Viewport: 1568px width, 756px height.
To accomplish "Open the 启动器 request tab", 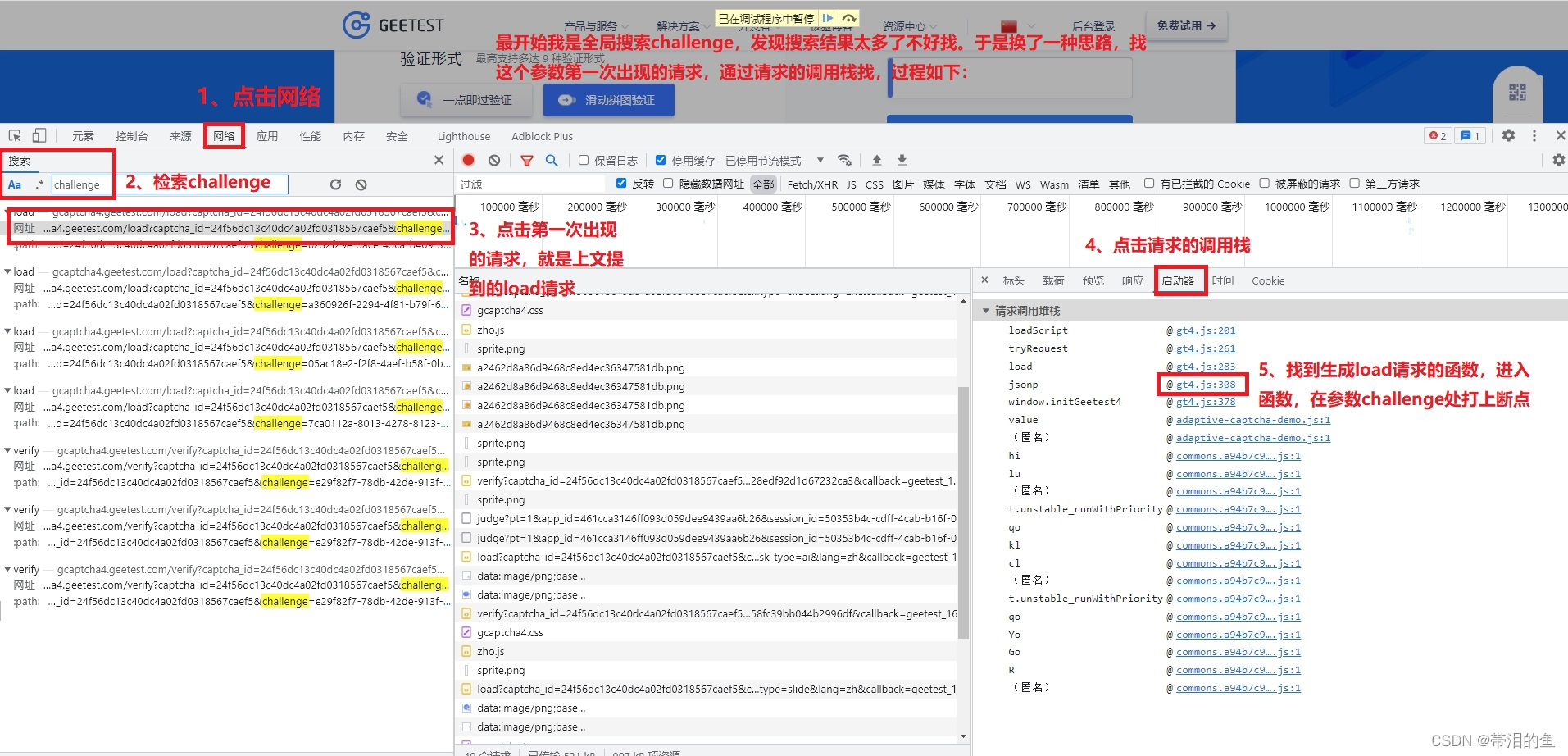I will tap(1179, 280).
